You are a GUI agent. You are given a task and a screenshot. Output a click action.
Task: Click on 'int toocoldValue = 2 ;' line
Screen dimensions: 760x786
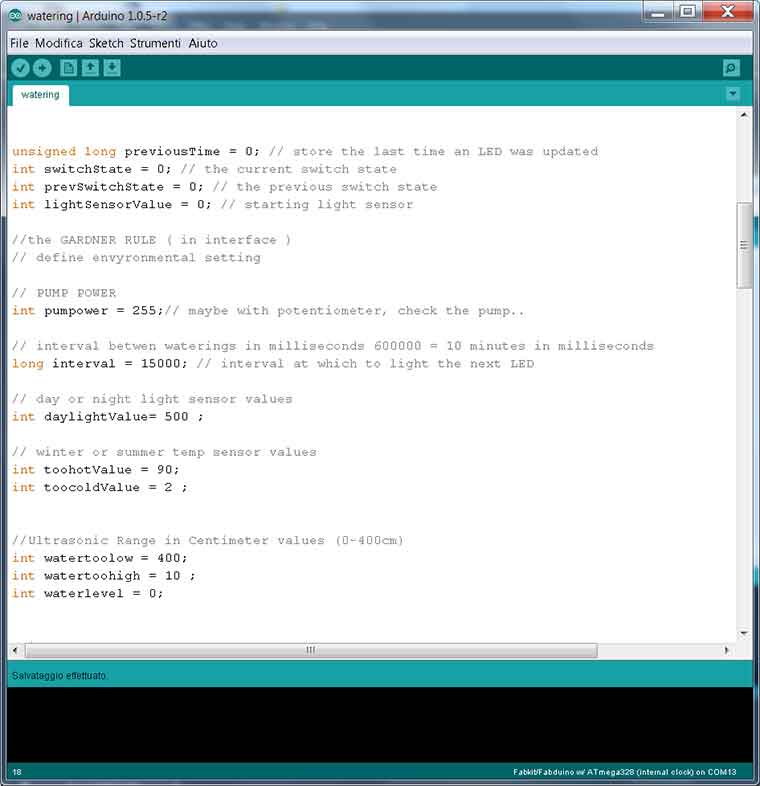coord(100,487)
